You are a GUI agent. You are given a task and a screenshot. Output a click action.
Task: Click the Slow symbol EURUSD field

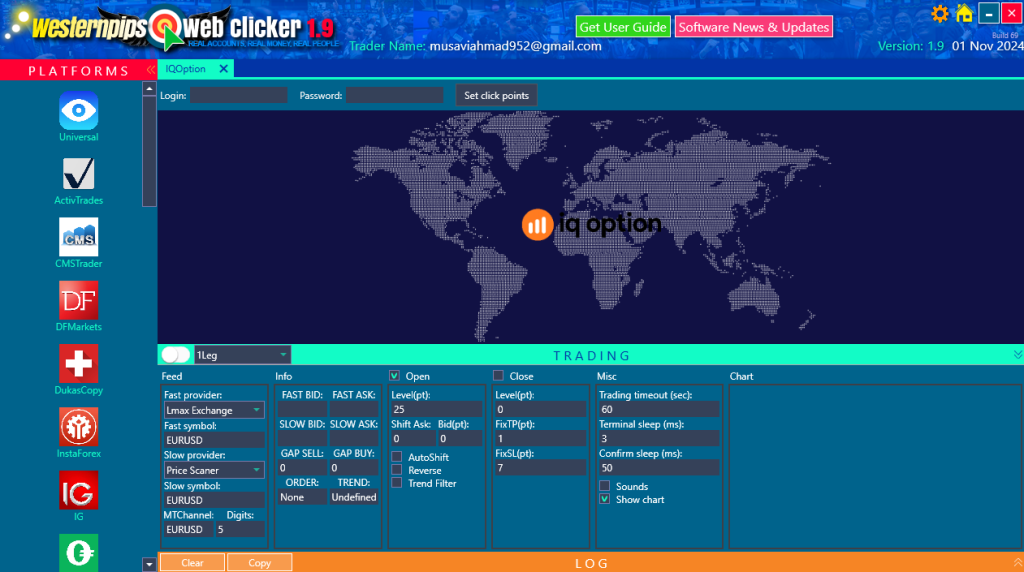214,500
